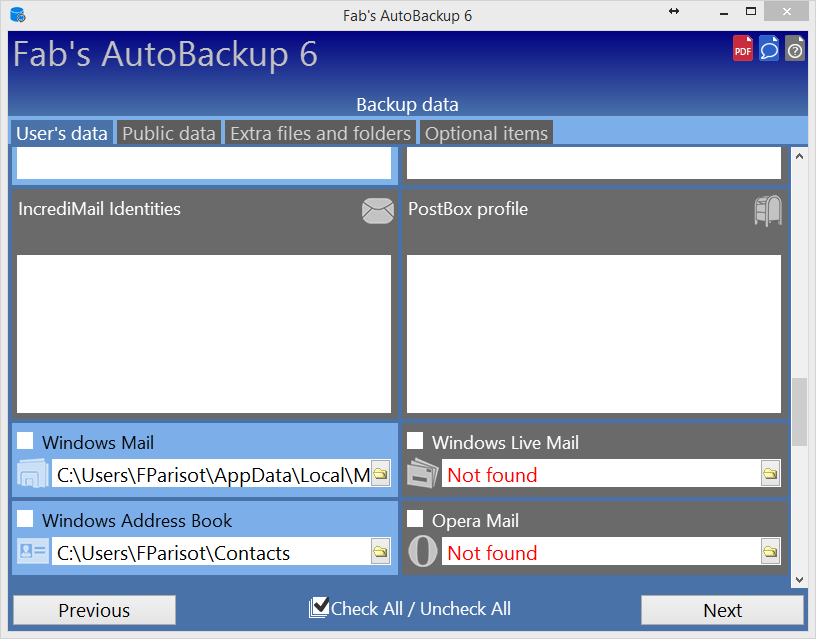Browse folder for Windows Live Mail

(770, 474)
